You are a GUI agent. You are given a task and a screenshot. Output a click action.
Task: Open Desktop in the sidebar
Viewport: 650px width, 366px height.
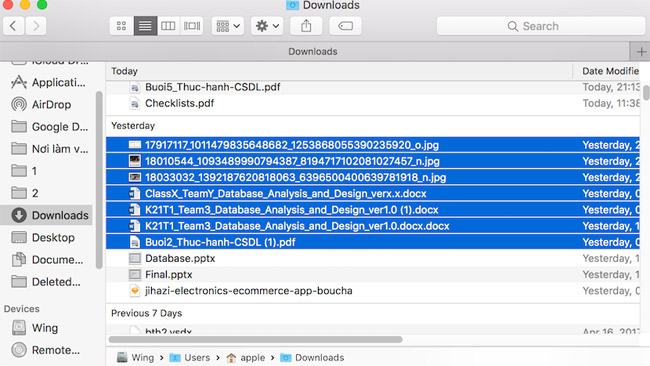point(53,238)
